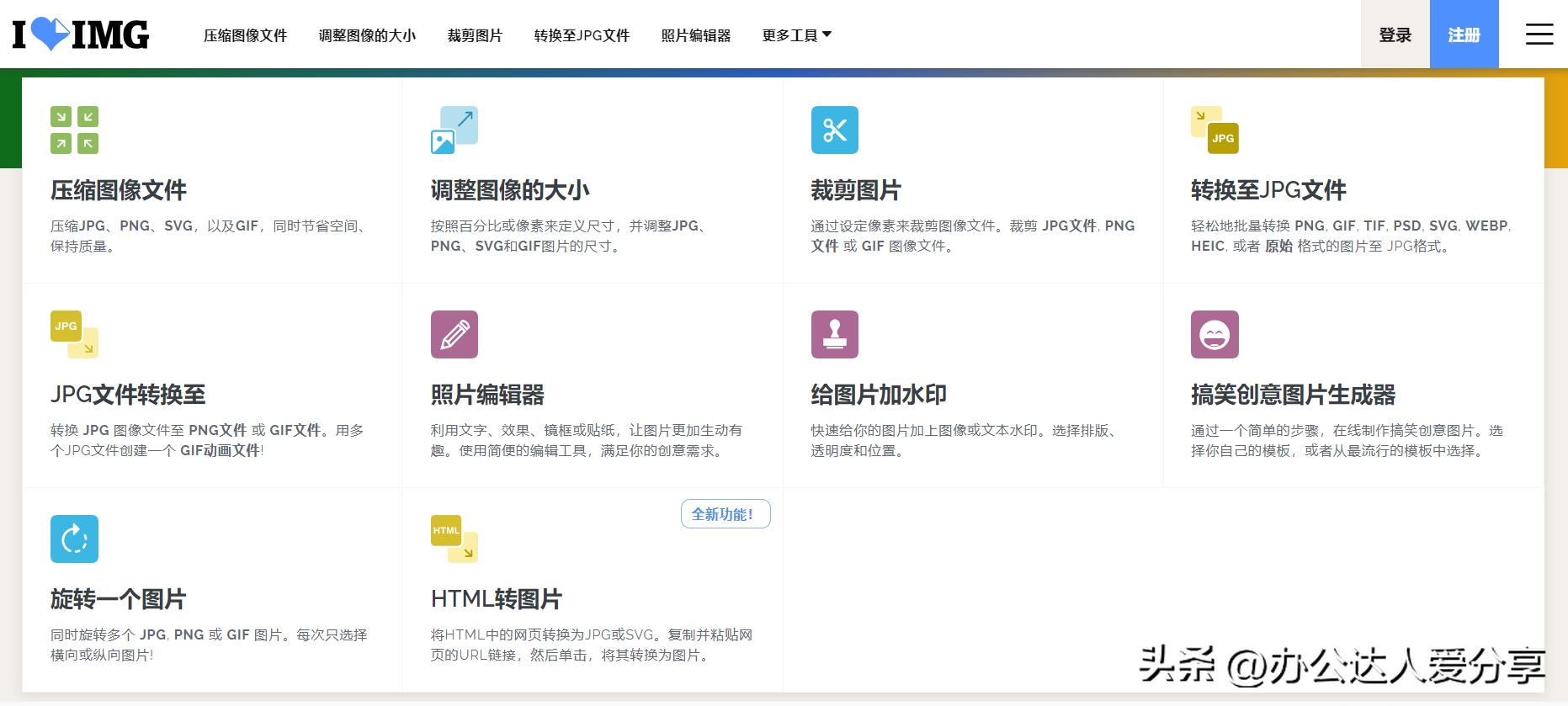This screenshot has width=1568, height=706.
Task: Open the 转换至JPG文件 card title
Action: pos(1268,190)
